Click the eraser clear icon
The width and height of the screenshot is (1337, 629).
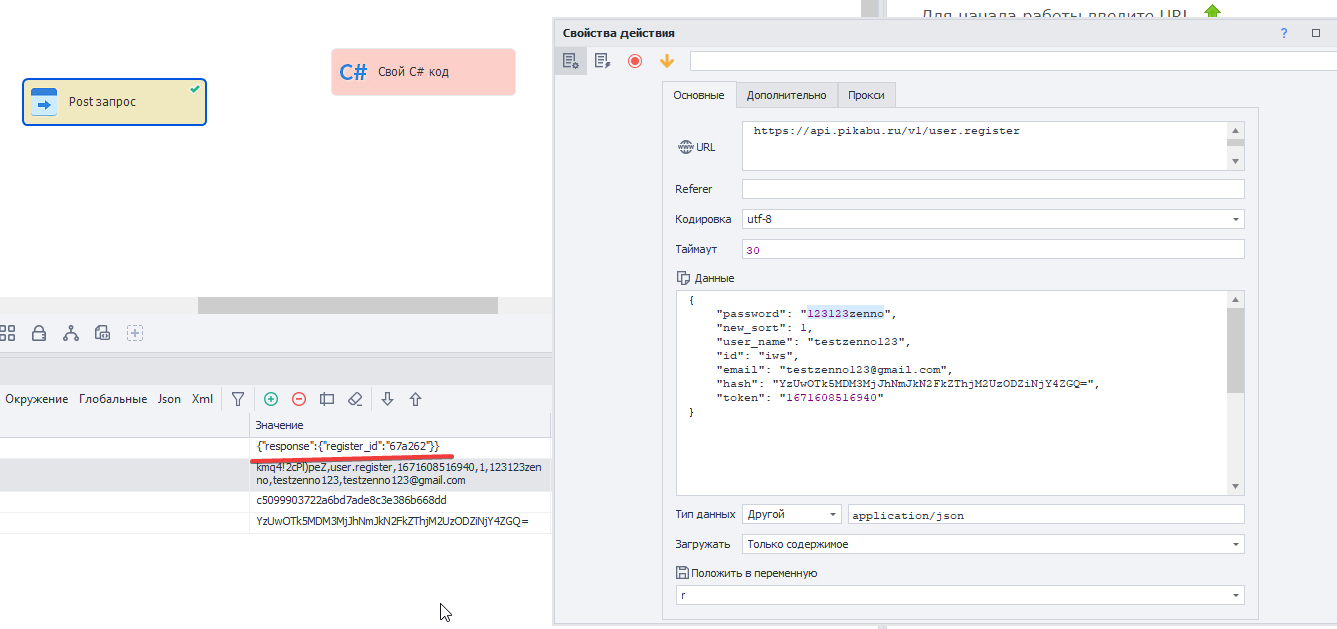coord(354,399)
